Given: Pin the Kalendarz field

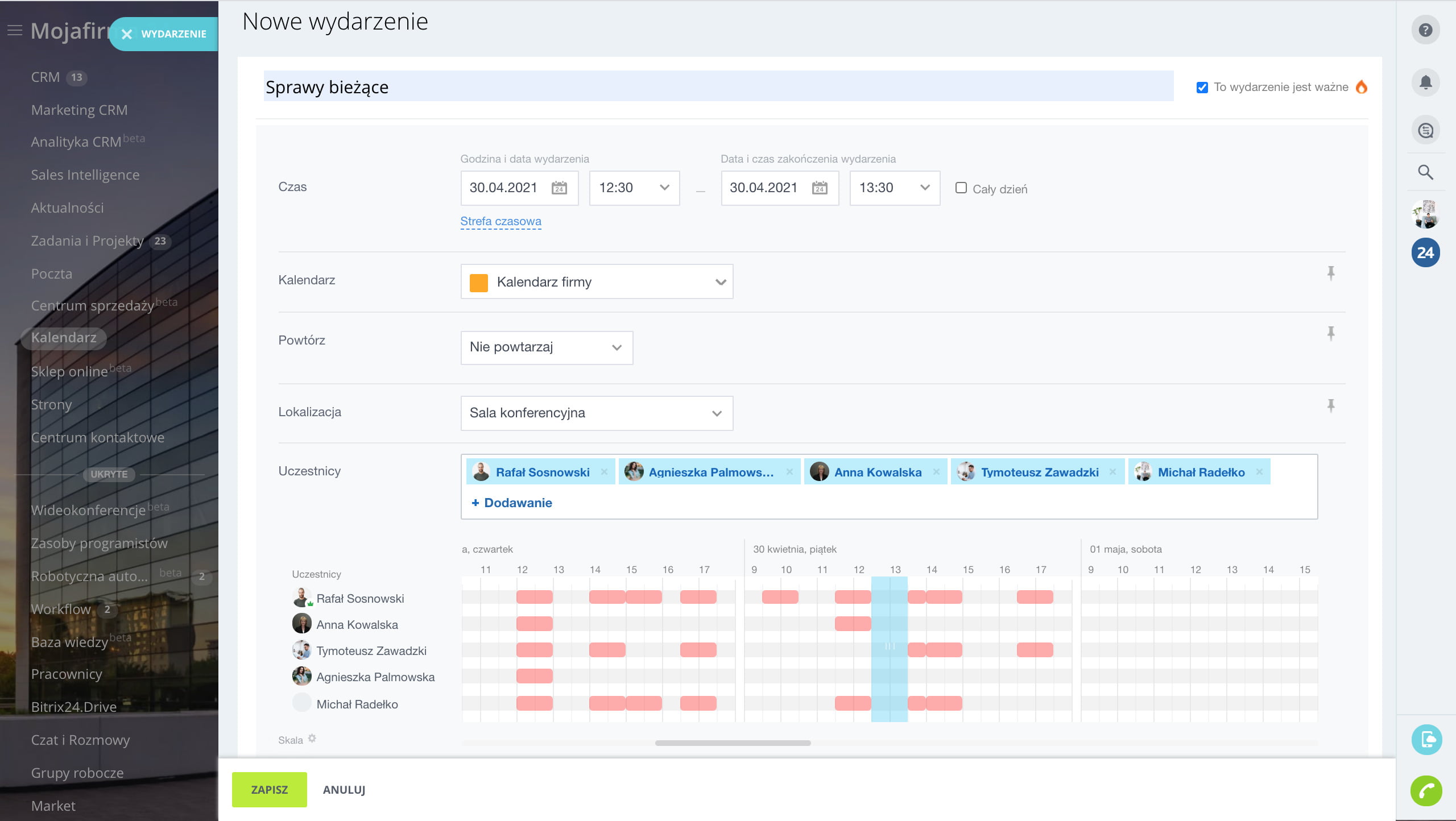Looking at the screenshot, I should [1331, 273].
